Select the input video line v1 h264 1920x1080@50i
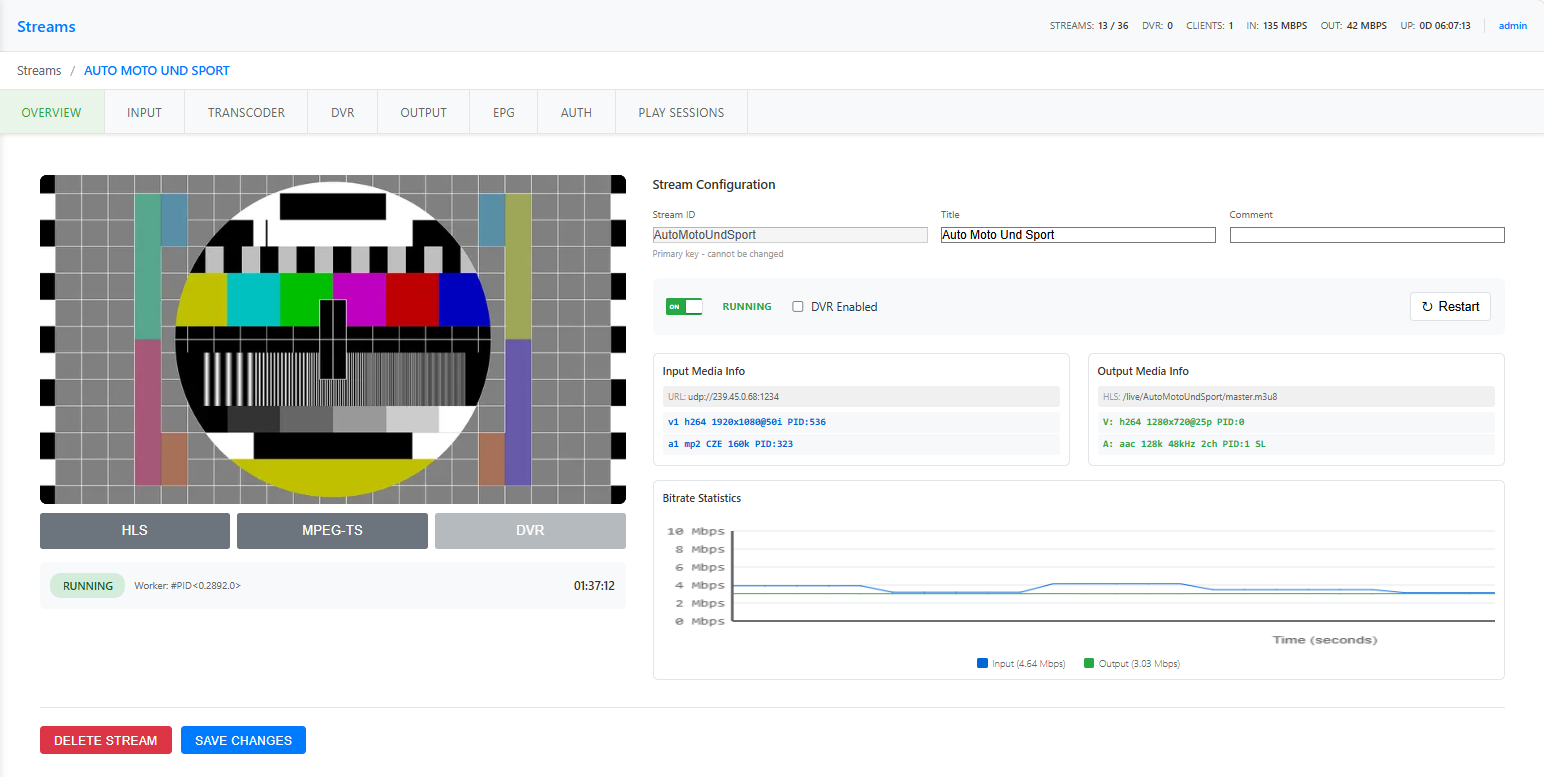This screenshot has width=1544, height=777. (x=861, y=422)
